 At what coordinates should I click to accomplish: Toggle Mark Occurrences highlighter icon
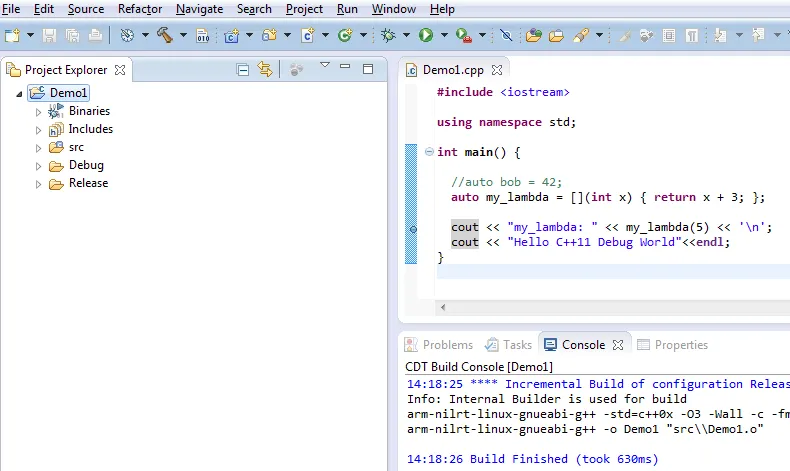pyautogui.click(x=625, y=36)
